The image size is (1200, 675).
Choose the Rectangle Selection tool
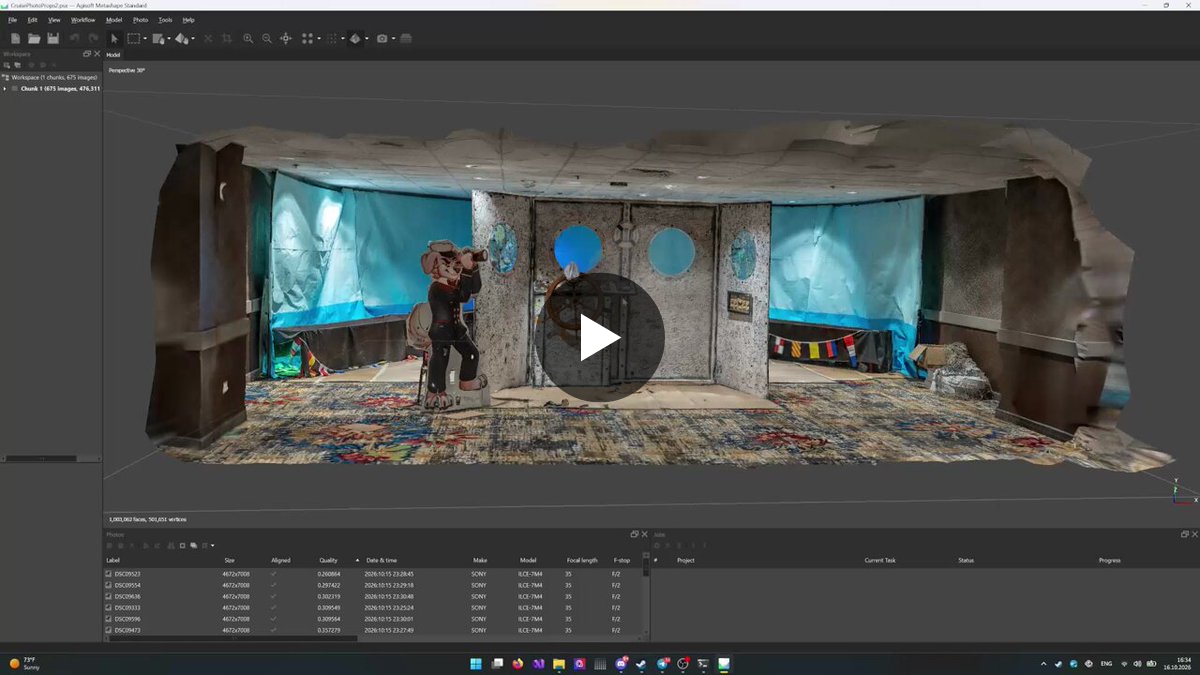[x=133, y=38]
